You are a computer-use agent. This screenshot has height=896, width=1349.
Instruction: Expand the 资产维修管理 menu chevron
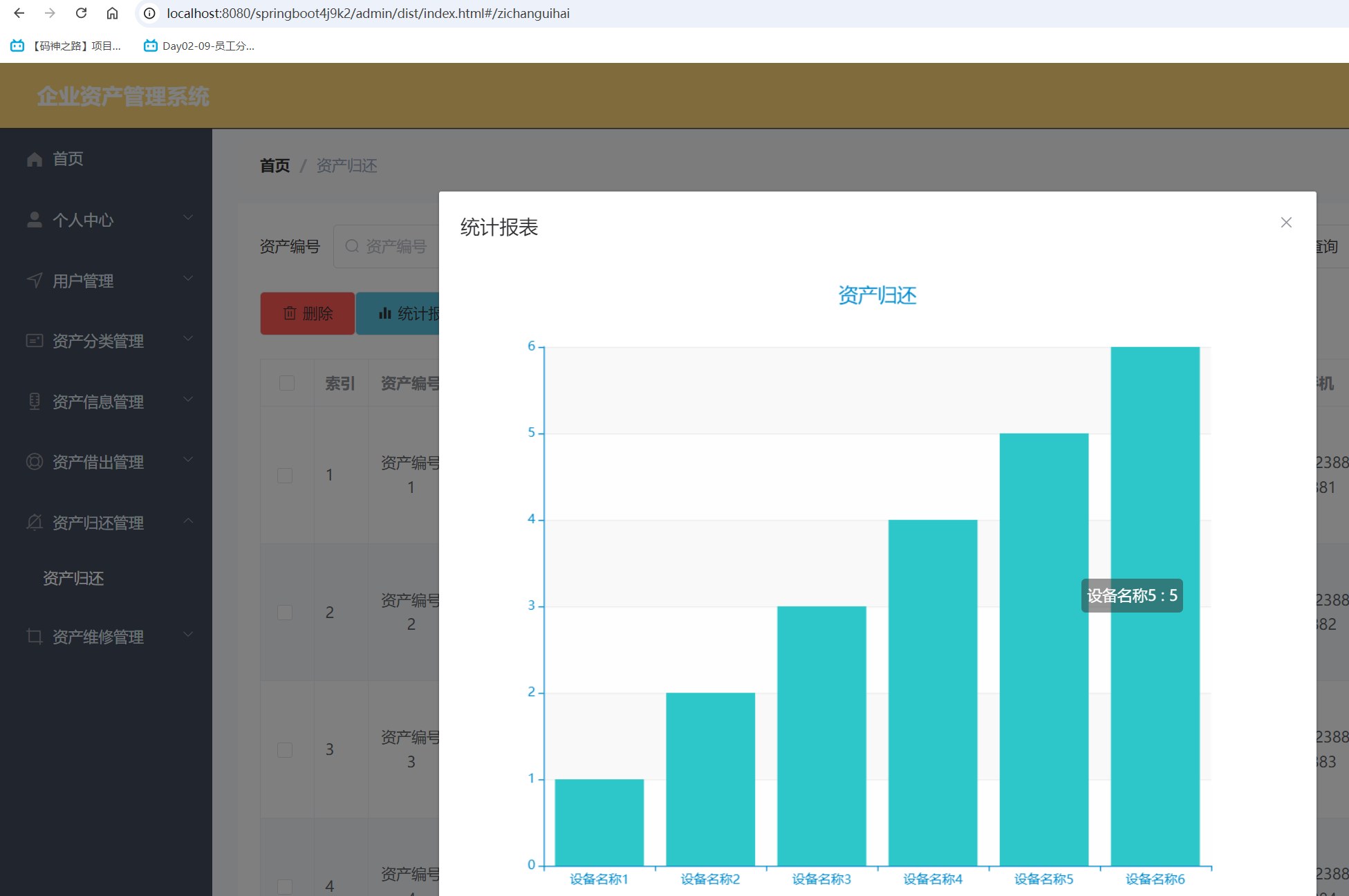click(x=188, y=635)
